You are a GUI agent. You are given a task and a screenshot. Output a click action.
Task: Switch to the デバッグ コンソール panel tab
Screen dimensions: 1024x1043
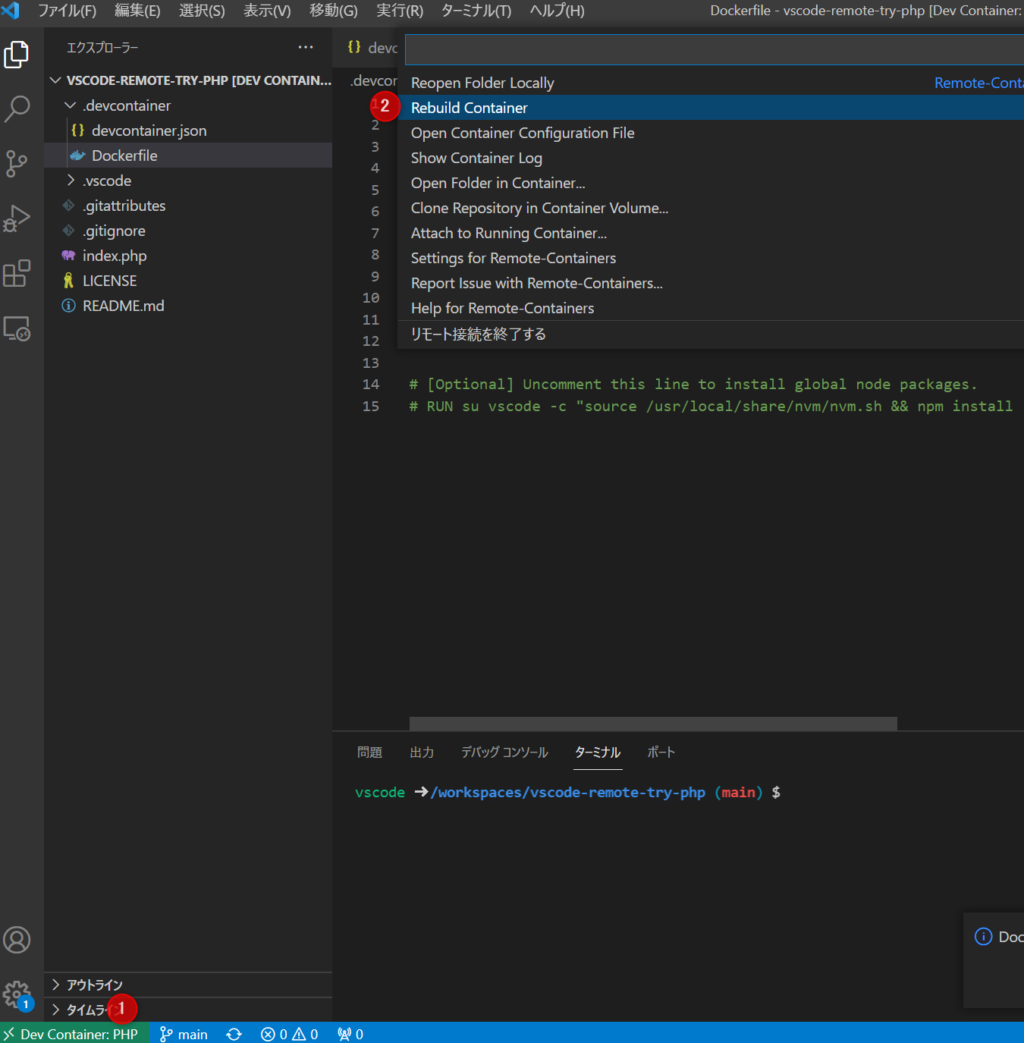pyautogui.click(x=504, y=752)
